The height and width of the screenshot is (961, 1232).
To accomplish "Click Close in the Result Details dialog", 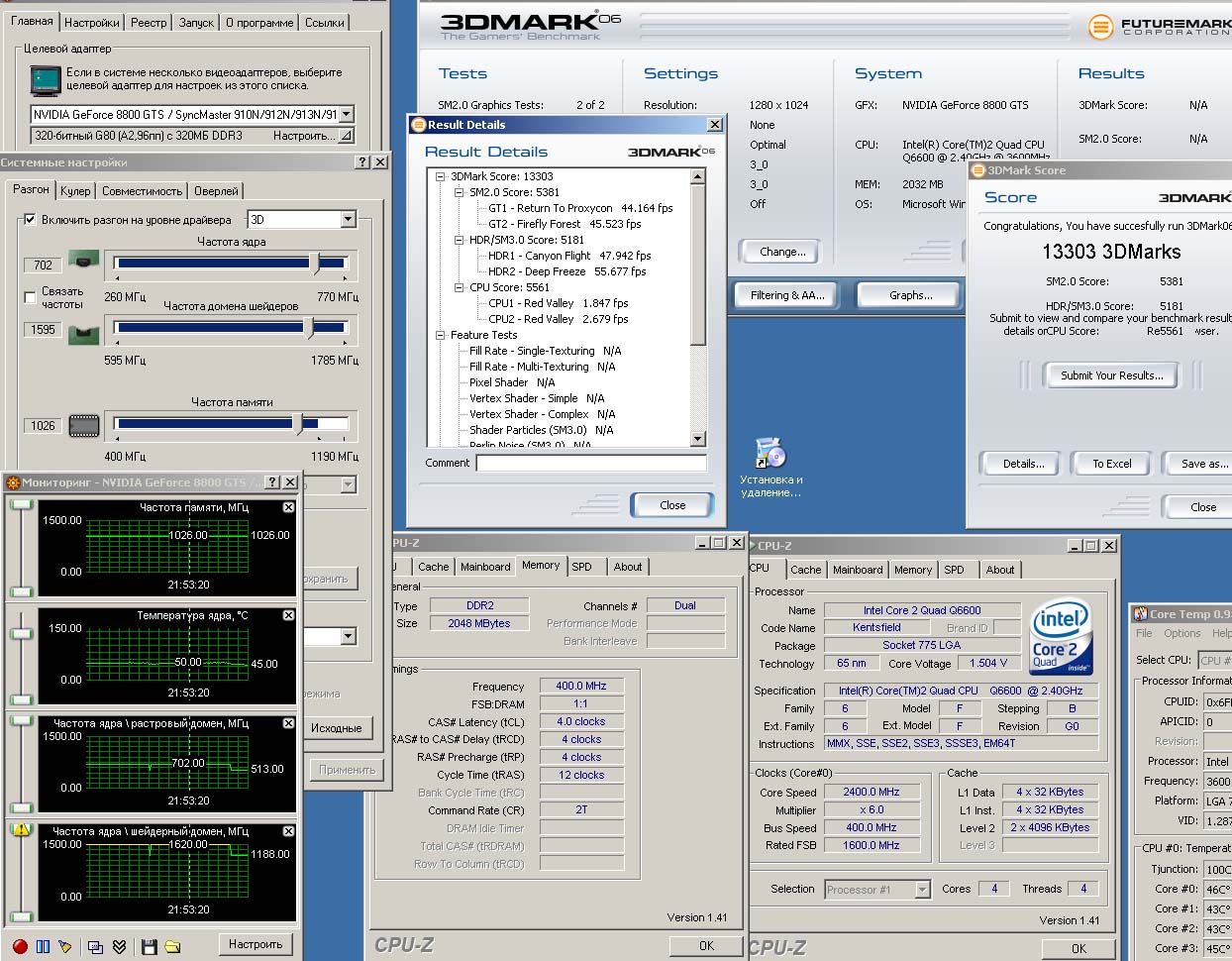I will [672, 505].
